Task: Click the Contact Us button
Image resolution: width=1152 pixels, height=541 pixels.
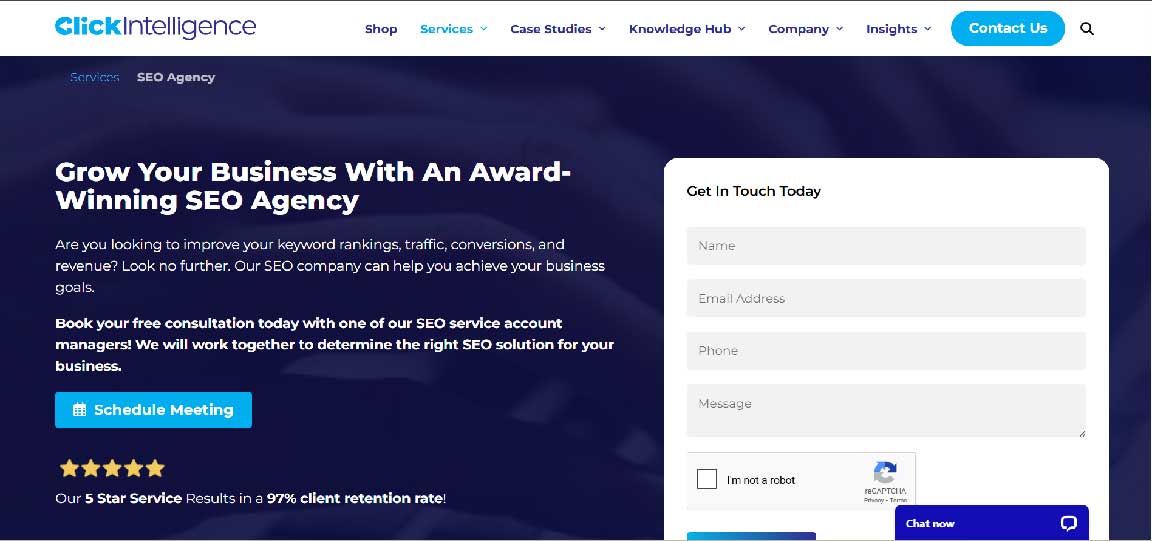Action: pyautogui.click(x=1007, y=28)
